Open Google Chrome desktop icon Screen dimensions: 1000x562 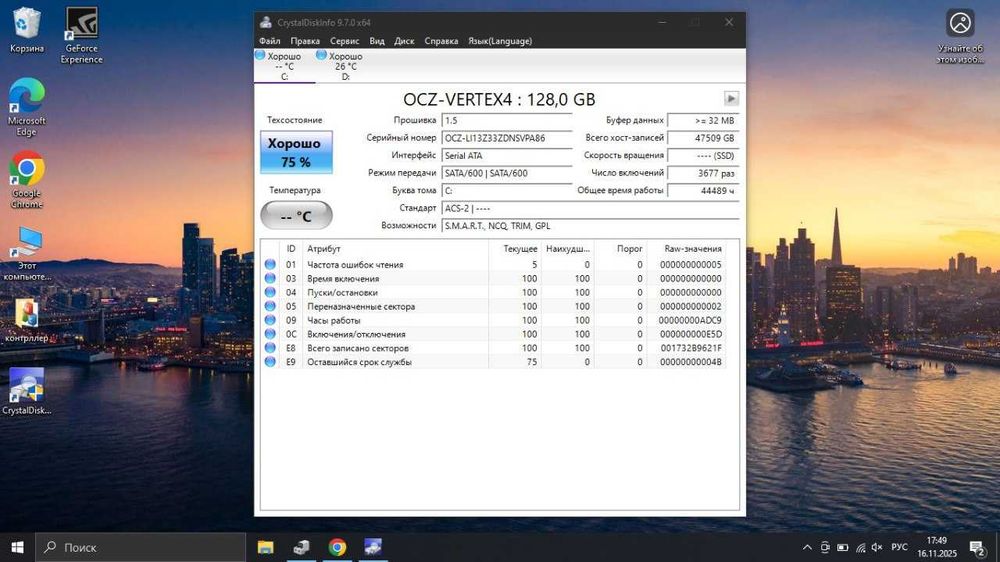(x=27, y=180)
